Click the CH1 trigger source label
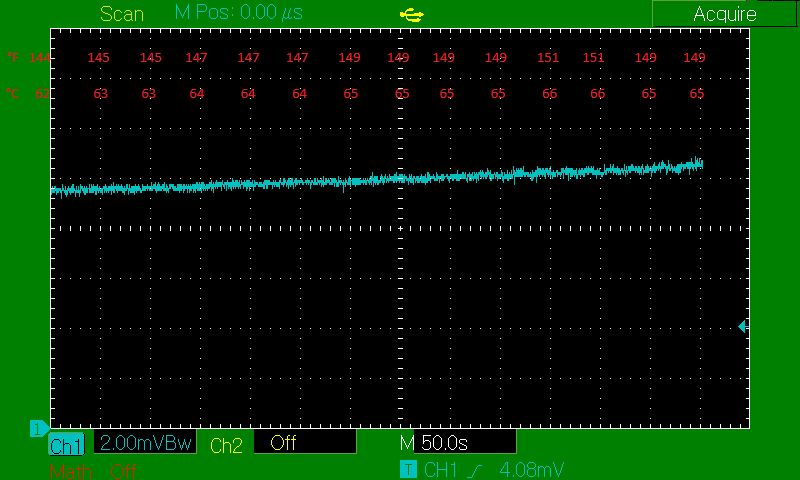The image size is (800, 480). 440,470
